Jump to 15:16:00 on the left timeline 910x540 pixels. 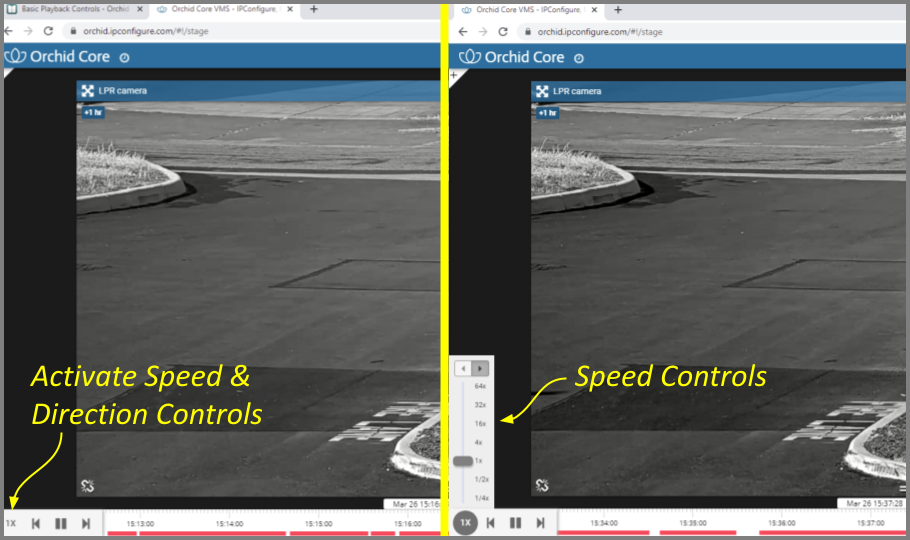(x=407, y=524)
